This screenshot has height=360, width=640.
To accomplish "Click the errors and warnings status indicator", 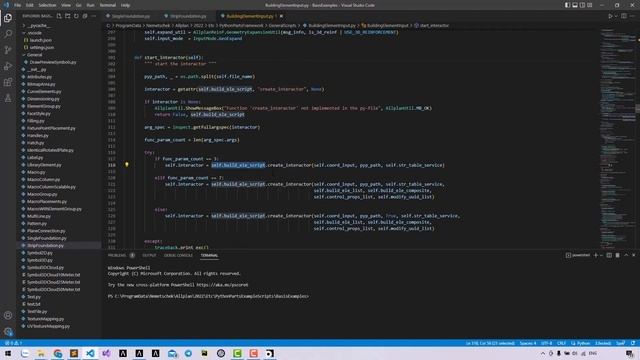I will pos(13,343).
